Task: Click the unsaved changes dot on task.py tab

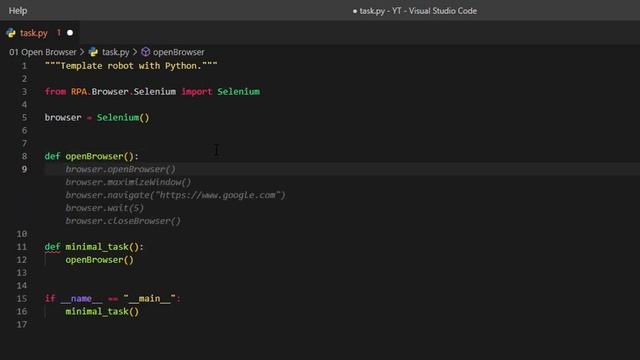Action: pyautogui.click(x=70, y=33)
